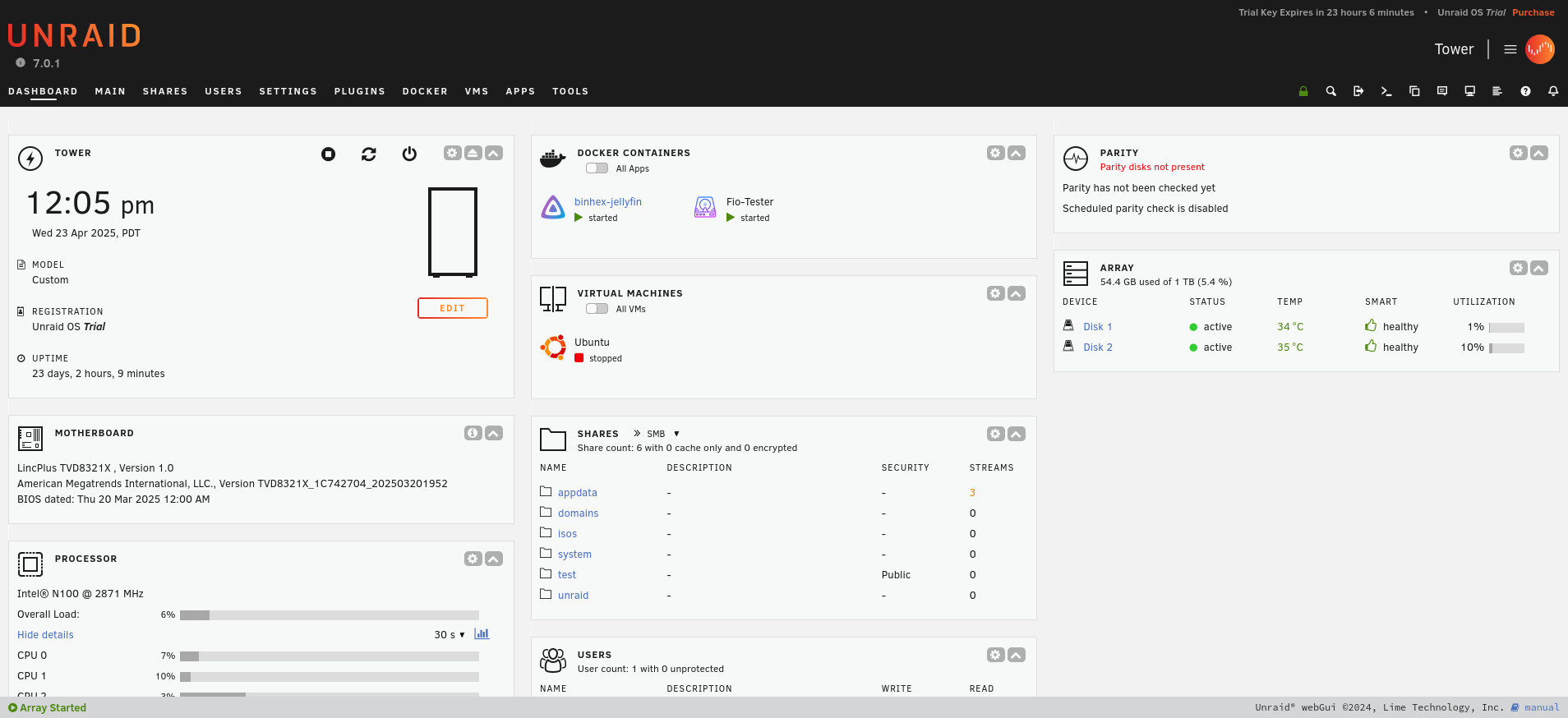Open Parity tile settings gear
This screenshot has width=1568, height=718.
(x=1519, y=153)
